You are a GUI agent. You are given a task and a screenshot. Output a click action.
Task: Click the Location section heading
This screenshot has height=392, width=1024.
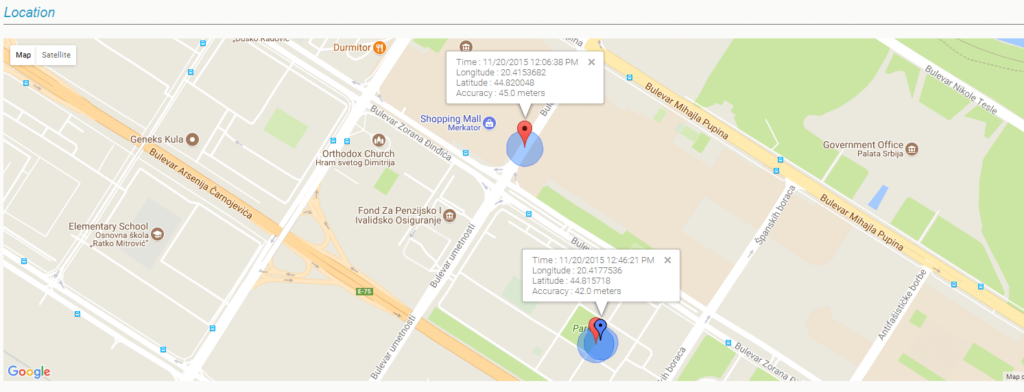pos(29,12)
